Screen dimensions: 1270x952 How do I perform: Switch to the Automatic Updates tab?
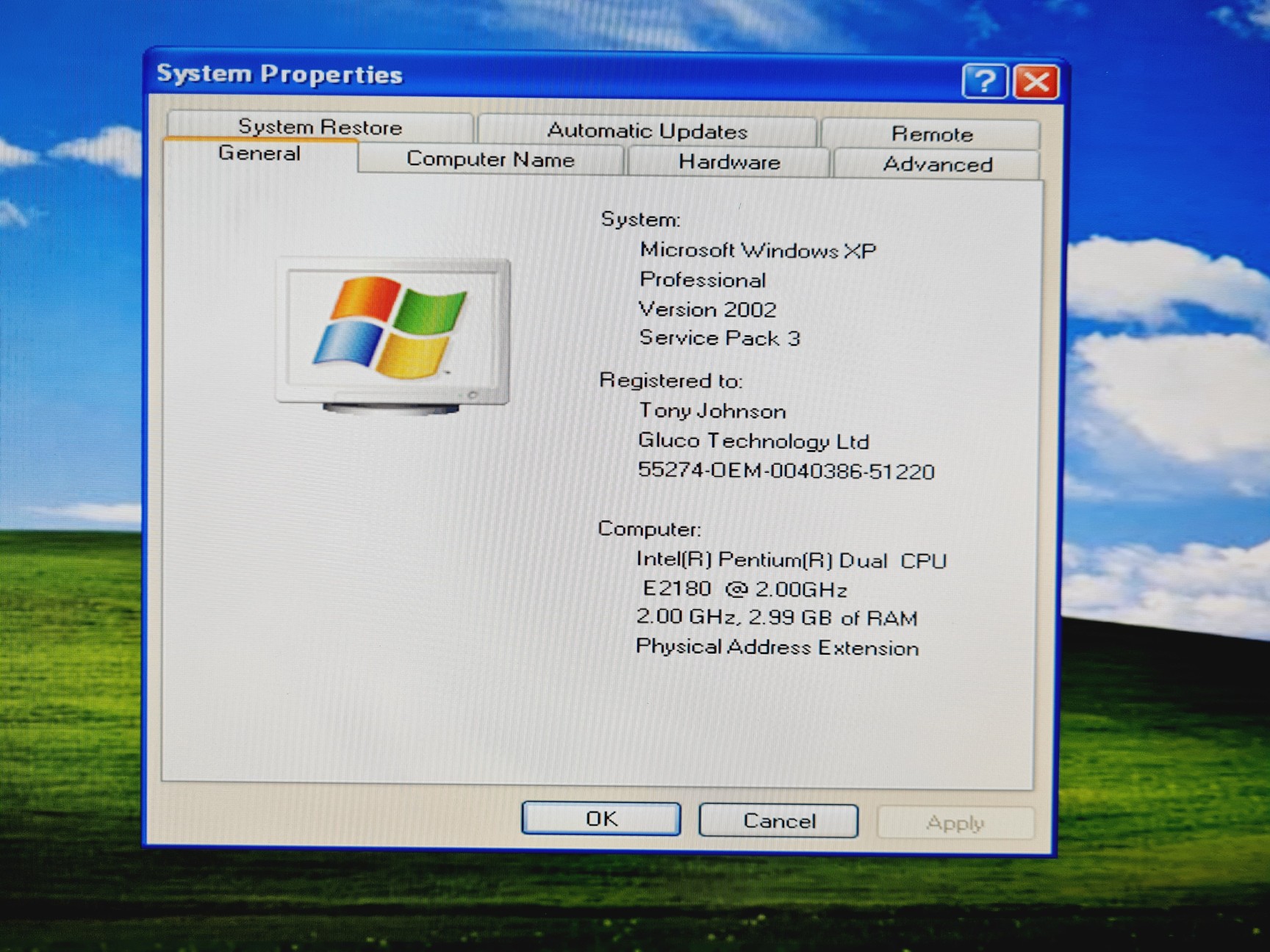(647, 131)
